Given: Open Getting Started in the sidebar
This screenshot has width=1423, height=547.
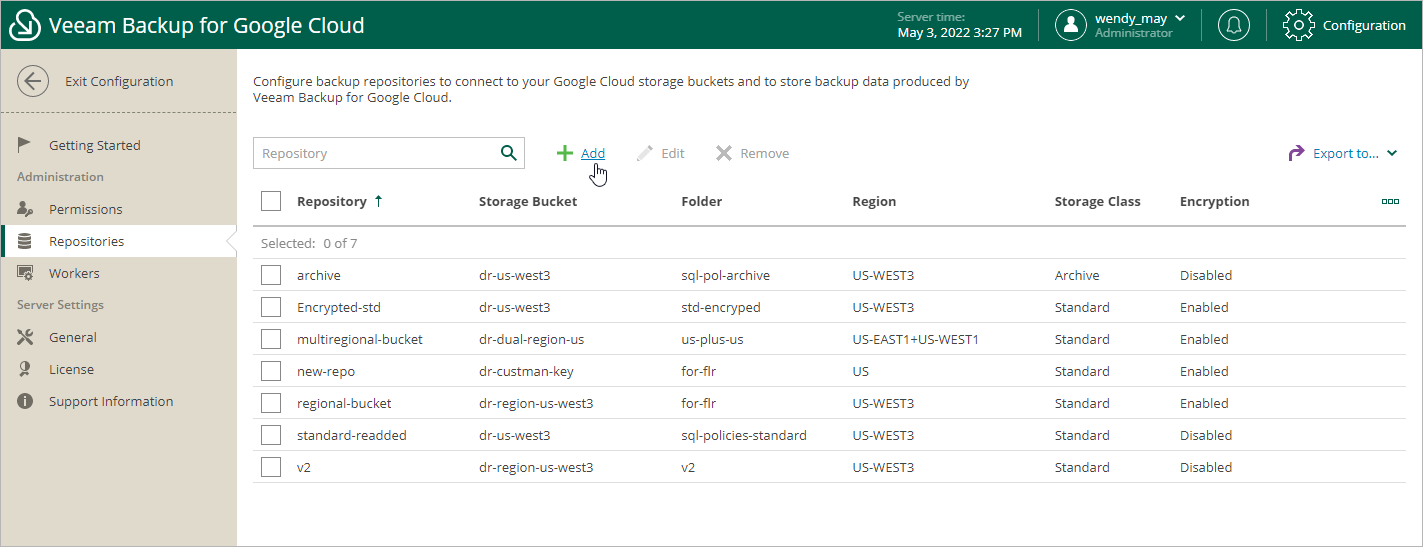Looking at the screenshot, I should coord(95,145).
